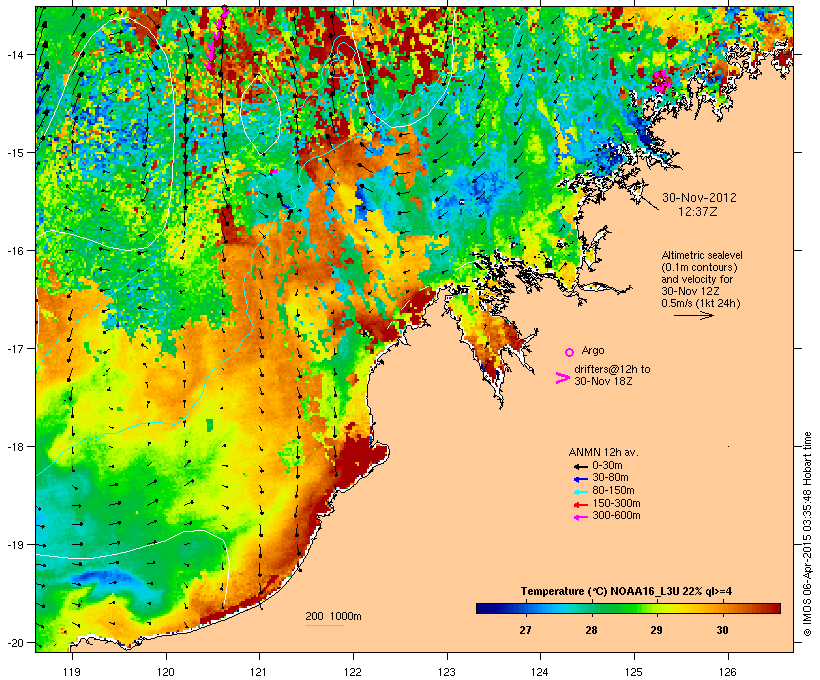Click the colorbar tick value 30

[x=722, y=630]
